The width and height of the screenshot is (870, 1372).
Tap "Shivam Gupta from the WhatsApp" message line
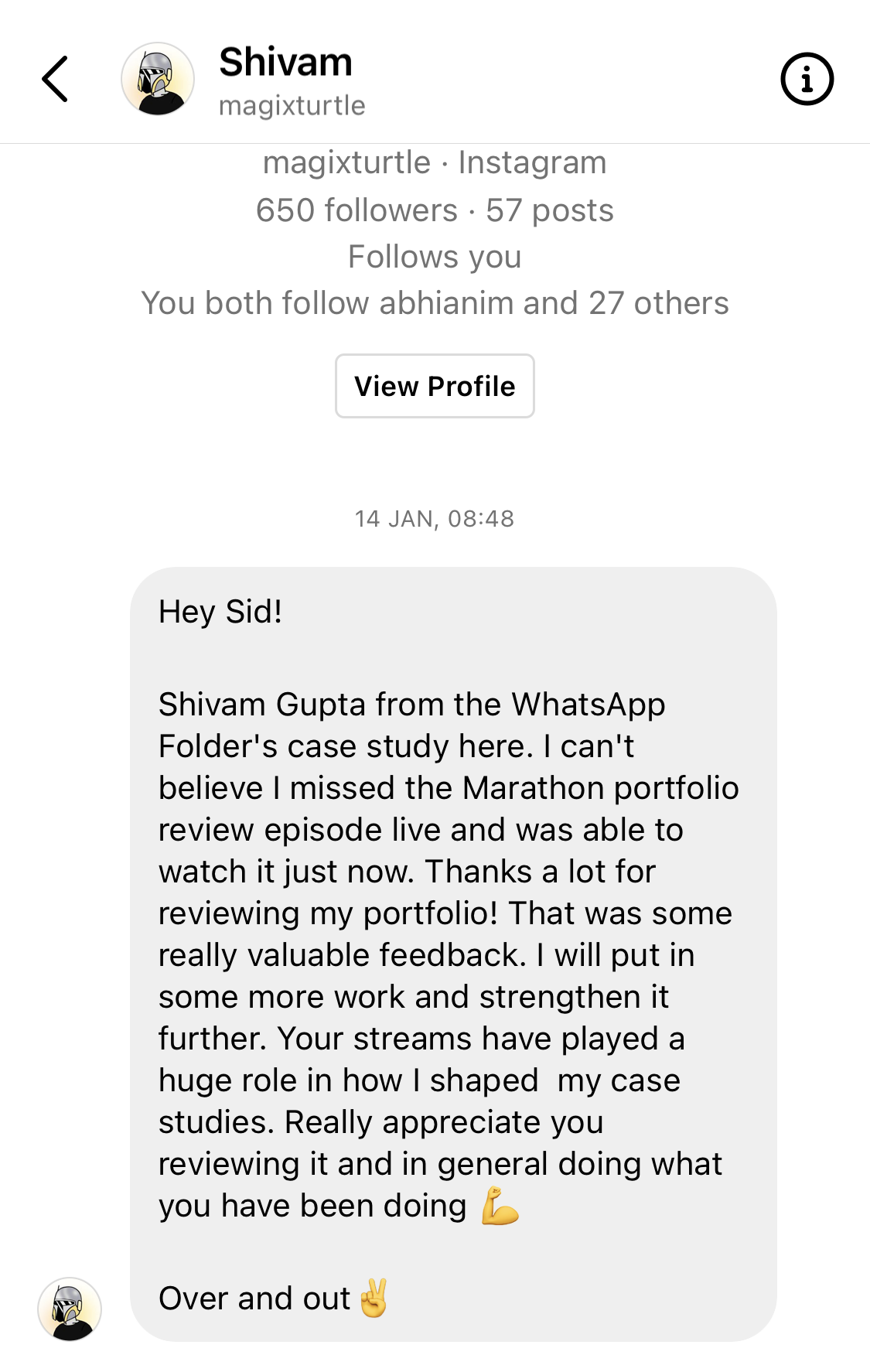(411, 705)
